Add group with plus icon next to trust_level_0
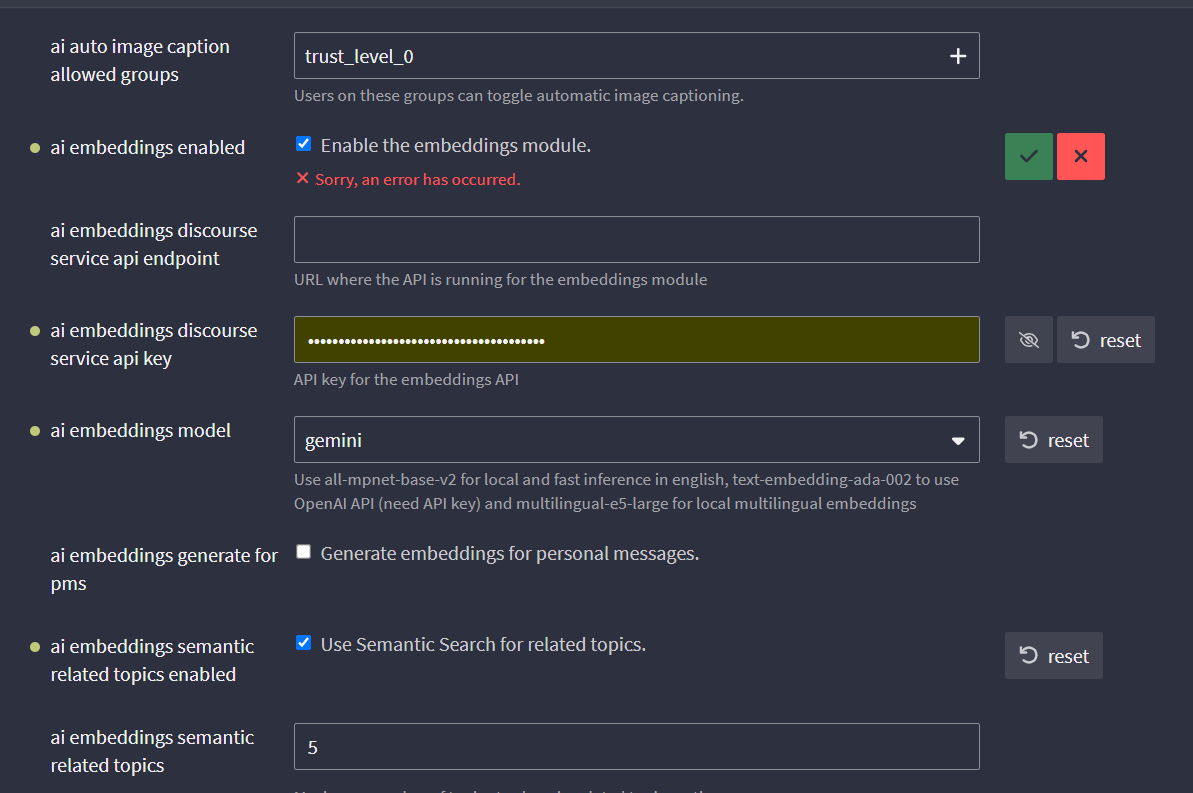The width and height of the screenshot is (1193, 793). point(958,56)
